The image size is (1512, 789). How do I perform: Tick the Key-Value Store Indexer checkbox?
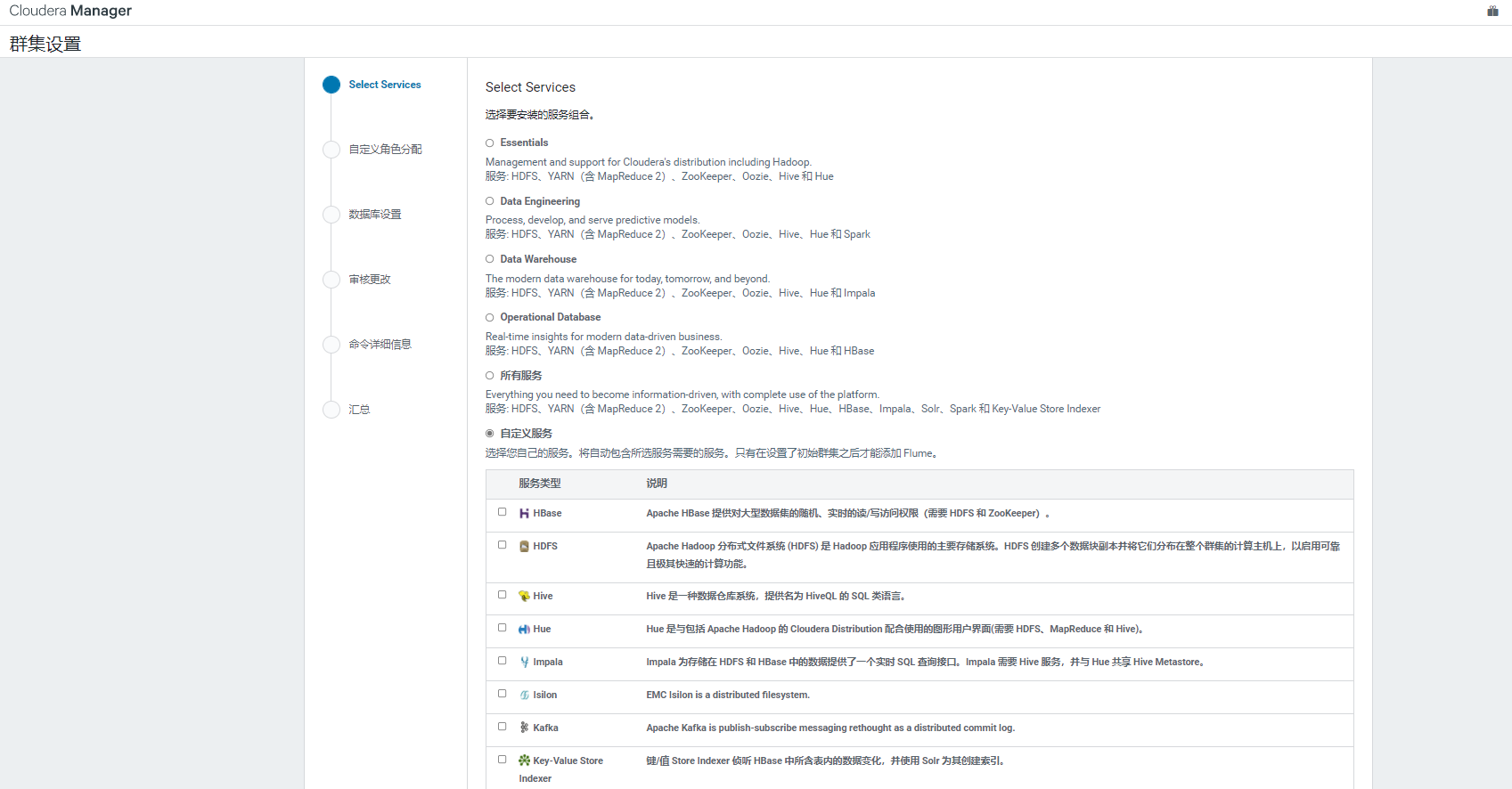(x=502, y=760)
